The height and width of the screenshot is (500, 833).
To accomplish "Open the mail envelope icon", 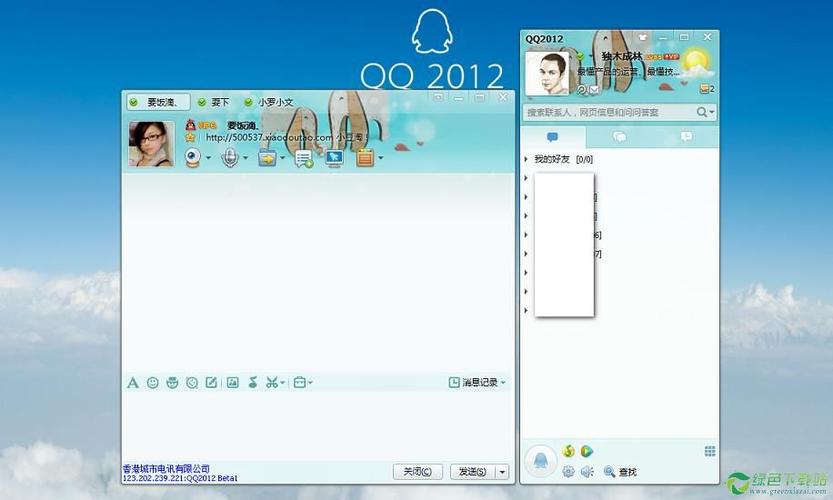I will pyautogui.click(x=594, y=90).
